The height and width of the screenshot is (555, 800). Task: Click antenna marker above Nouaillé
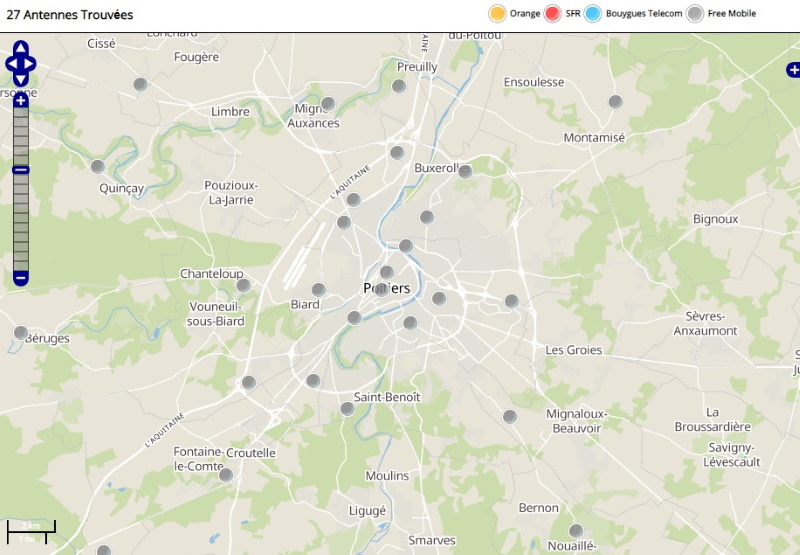[x=576, y=531]
